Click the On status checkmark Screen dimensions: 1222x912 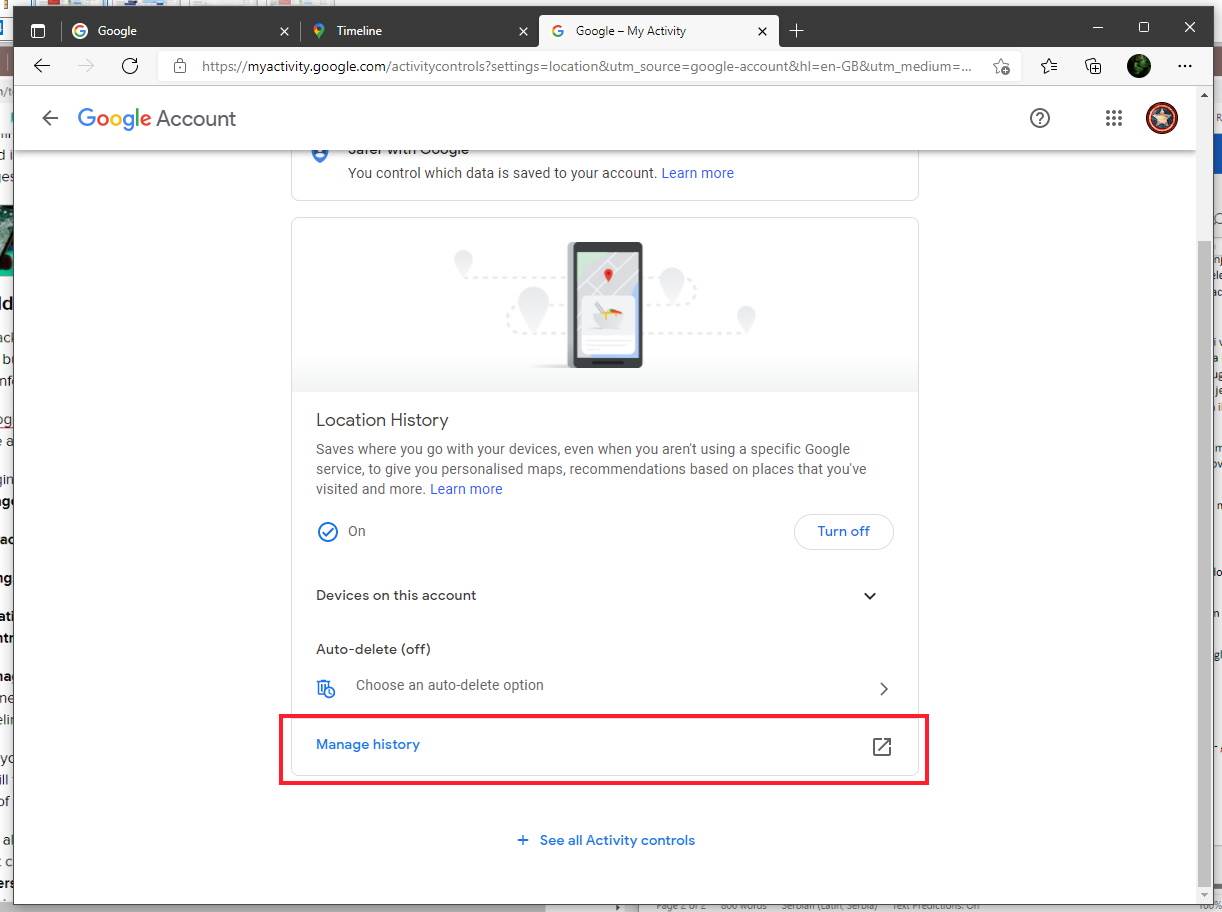click(328, 531)
